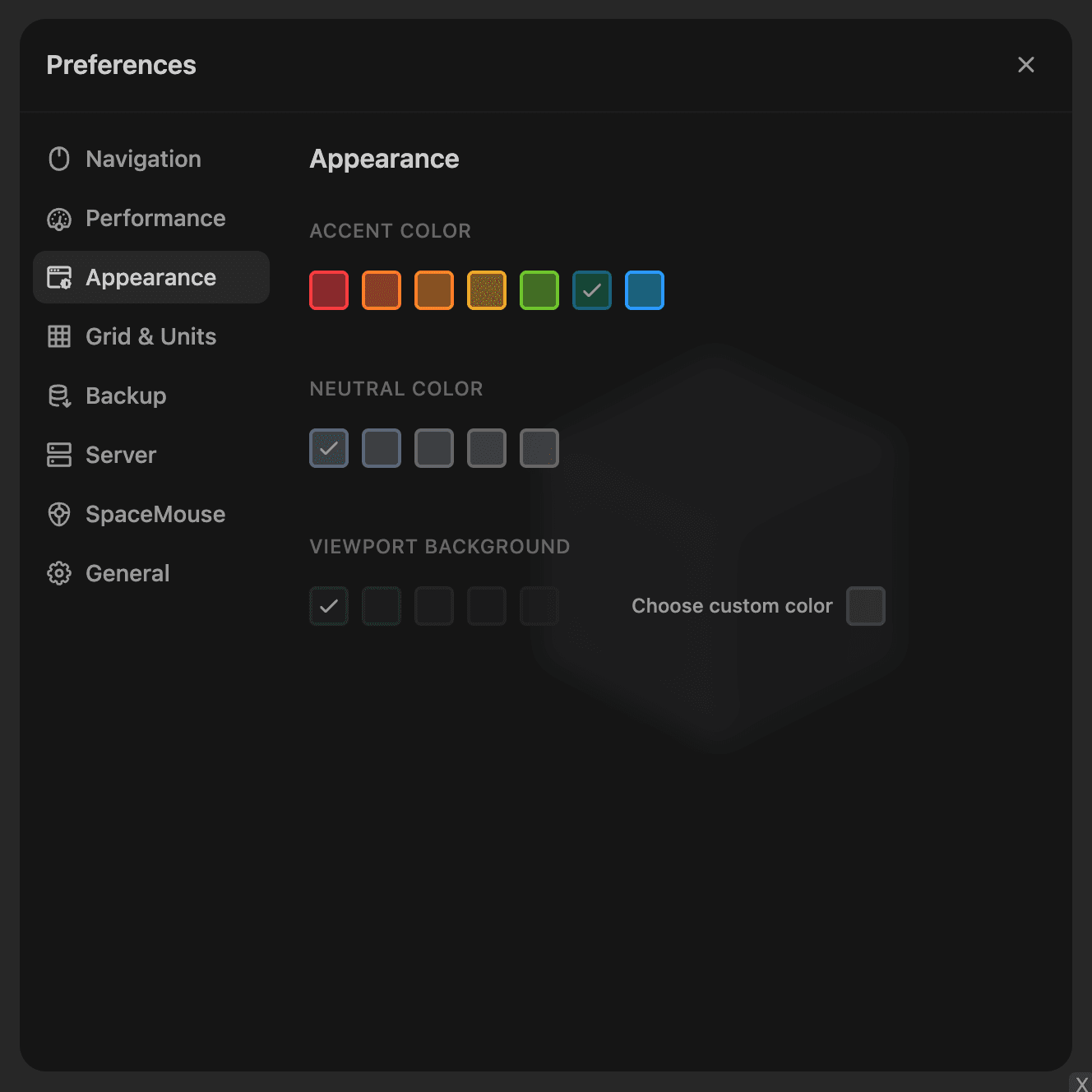Click the General gear icon
1092x1092 pixels.
tap(59, 573)
